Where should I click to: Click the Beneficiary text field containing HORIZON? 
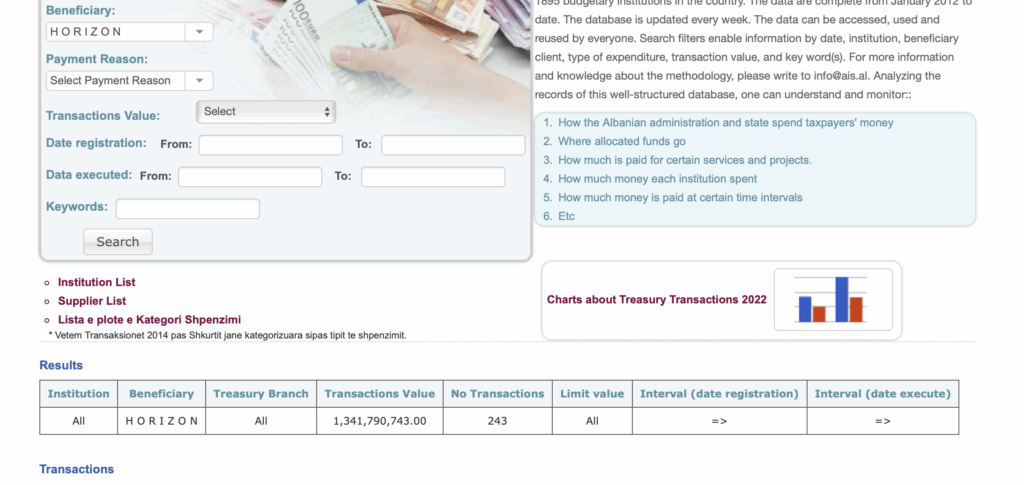114,32
